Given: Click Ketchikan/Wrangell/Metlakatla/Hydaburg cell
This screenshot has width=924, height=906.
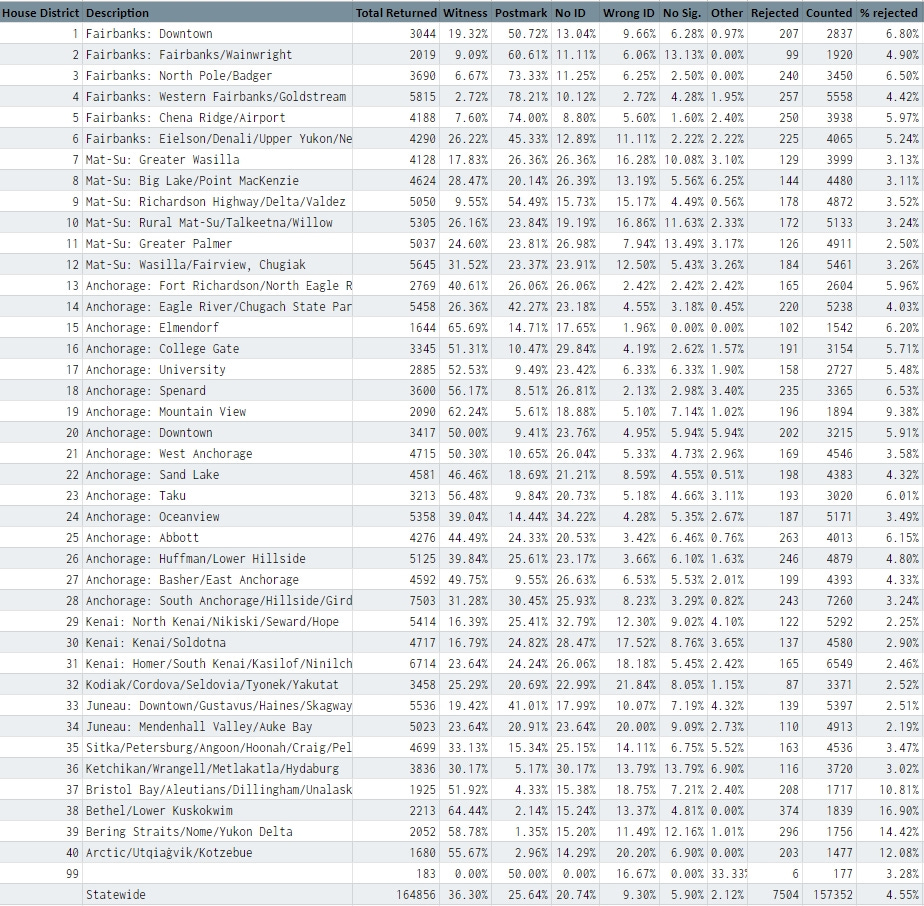Looking at the screenshot, I should click(x=217, y=769).
